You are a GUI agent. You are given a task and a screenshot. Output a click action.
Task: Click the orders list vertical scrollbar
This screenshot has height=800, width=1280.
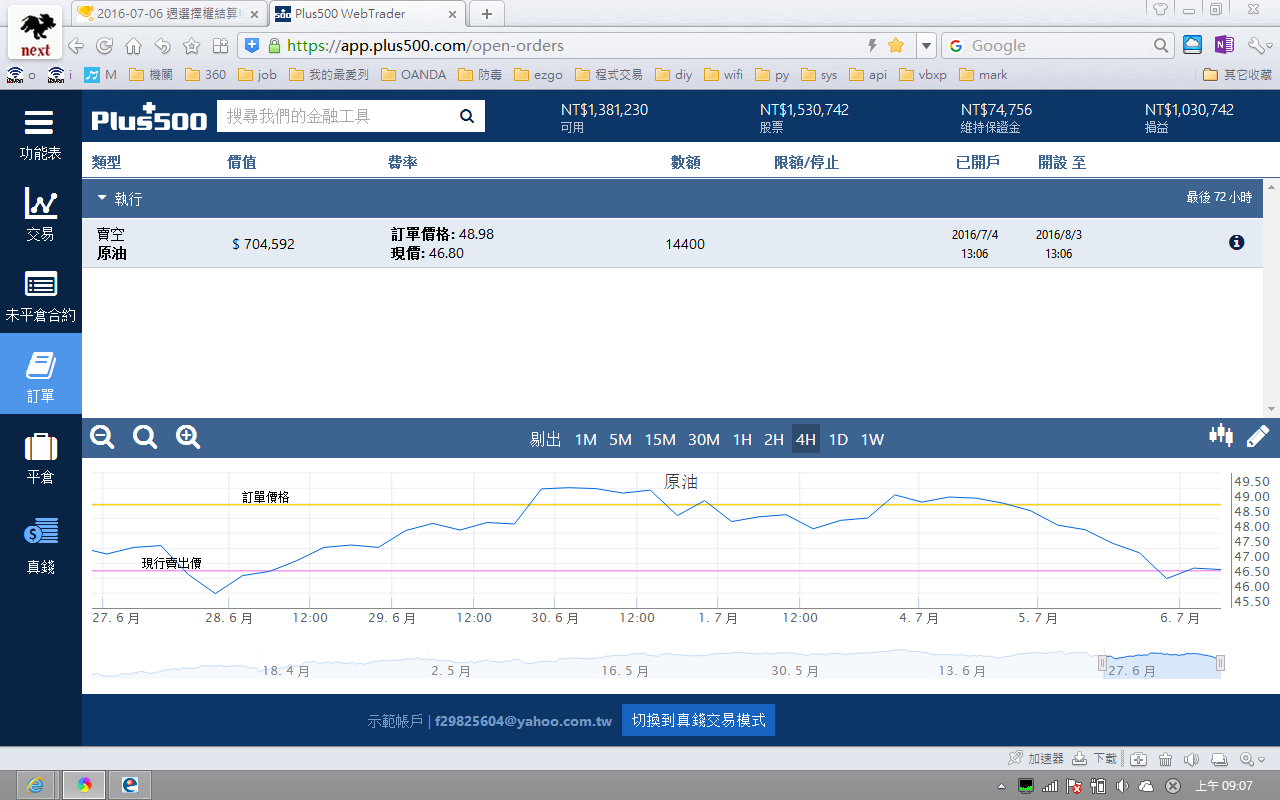pyautogui.click(x=1271, y=298)
